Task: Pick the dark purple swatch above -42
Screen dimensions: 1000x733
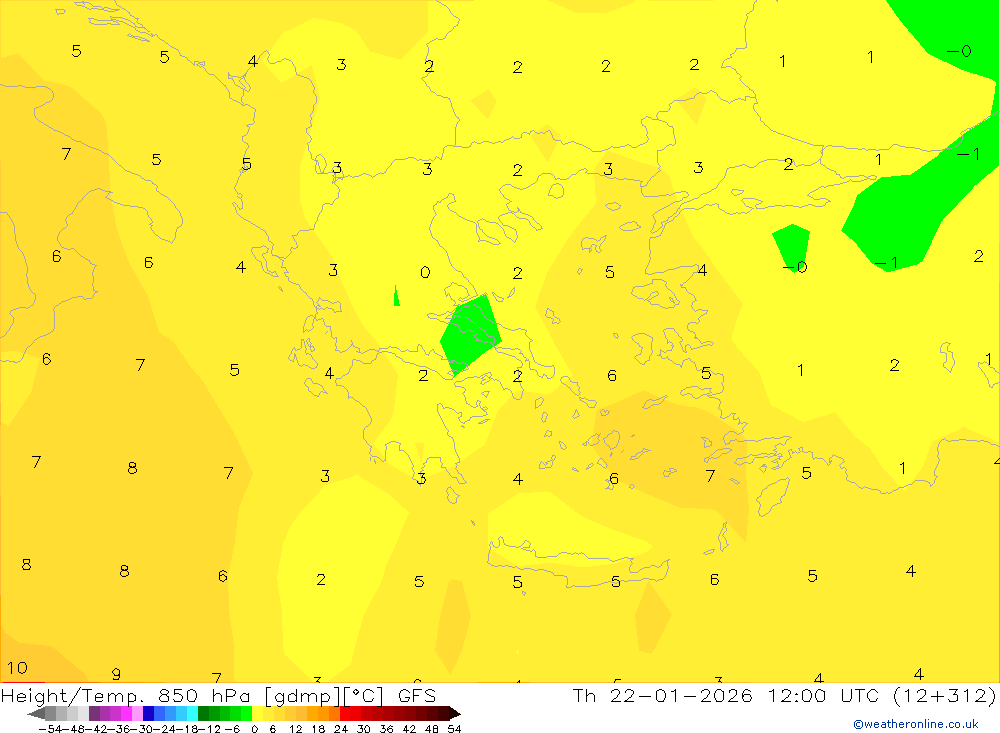Action: 94,714
